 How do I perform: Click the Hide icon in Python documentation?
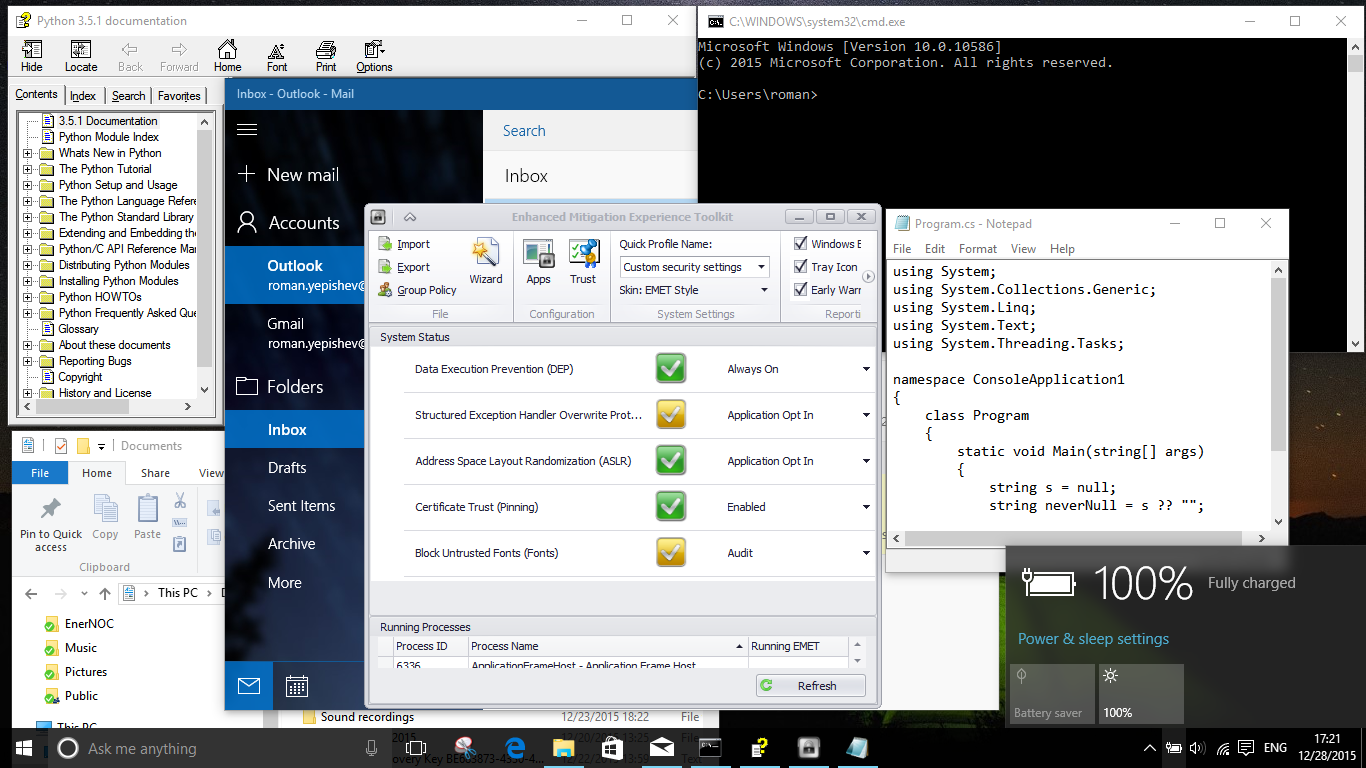tap(32, 57)
